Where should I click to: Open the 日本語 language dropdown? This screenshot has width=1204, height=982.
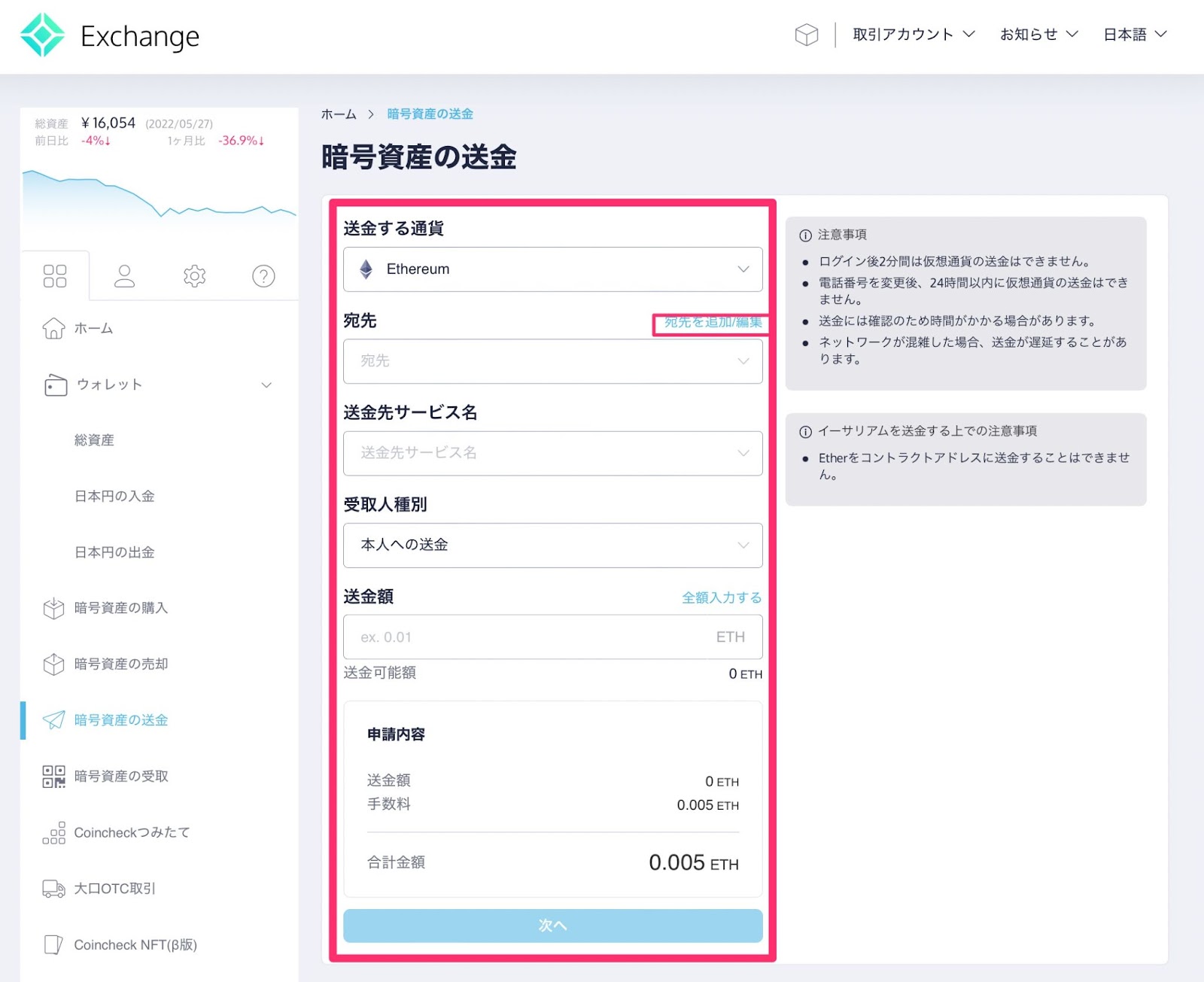tap(1135, 35)
